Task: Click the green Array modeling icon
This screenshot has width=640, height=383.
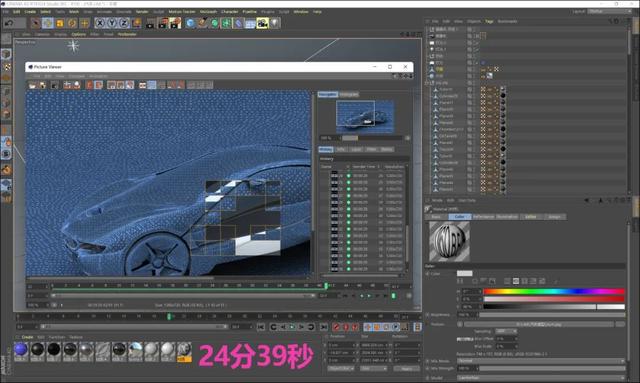Action: (226, 23)
